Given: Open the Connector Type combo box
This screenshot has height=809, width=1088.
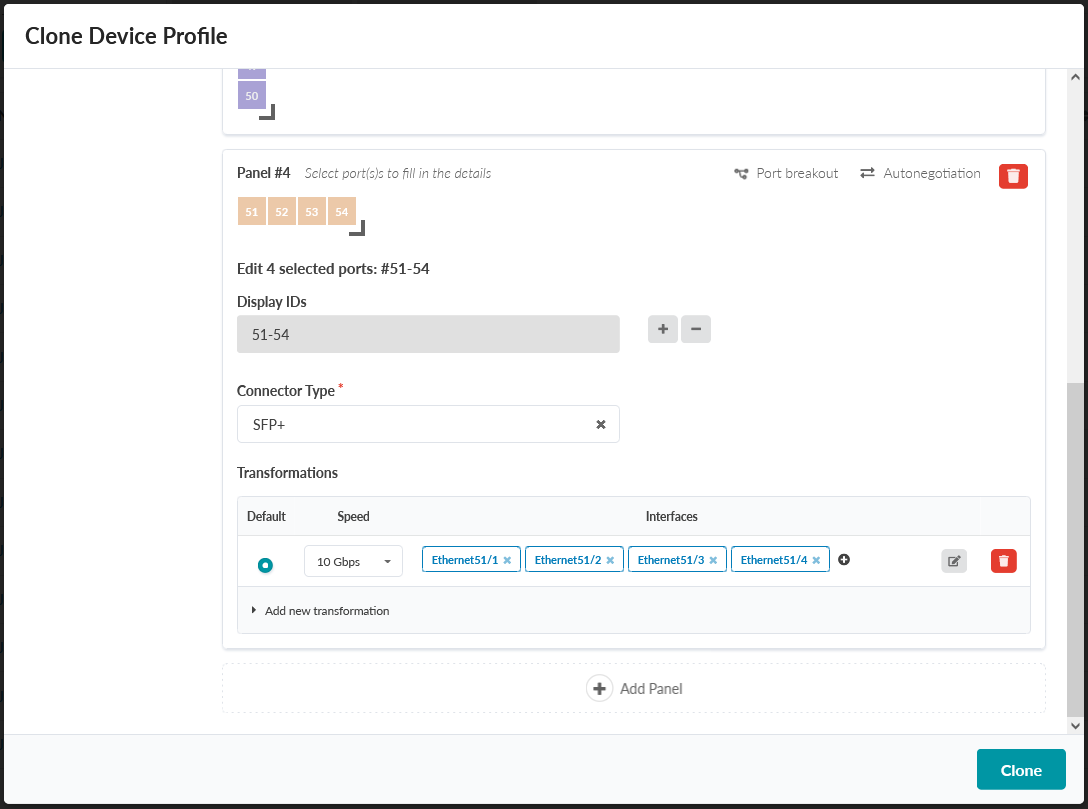Looking at the screenshot, I should (415, 424).
